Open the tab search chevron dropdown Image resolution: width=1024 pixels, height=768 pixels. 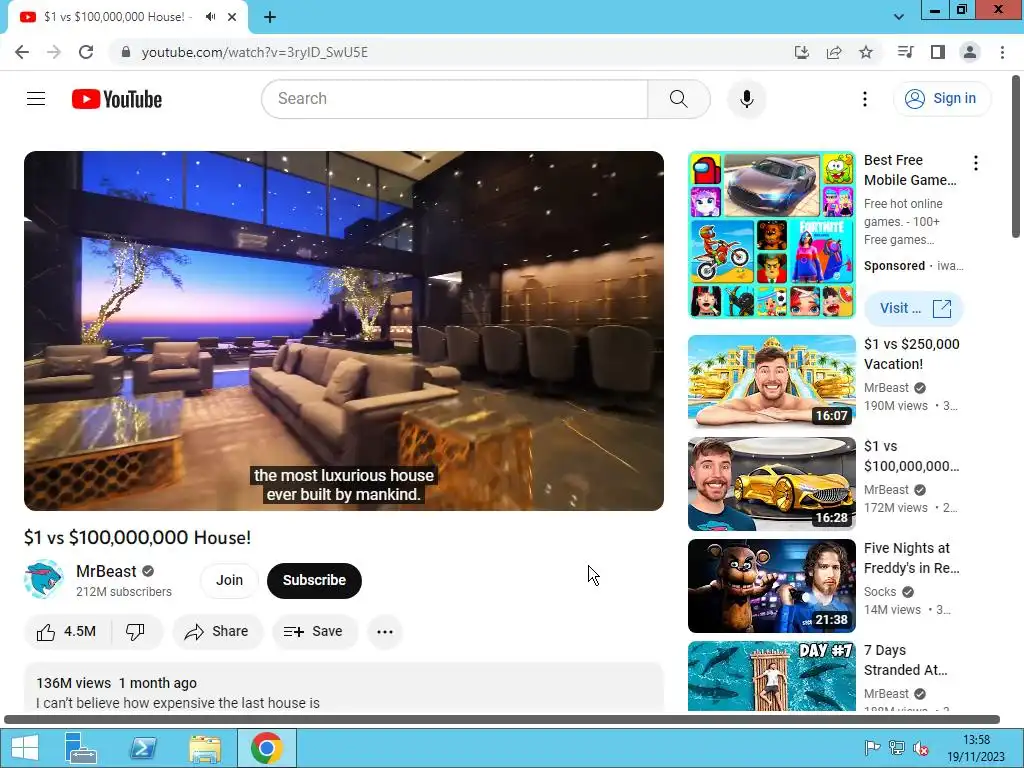point(899,17)
